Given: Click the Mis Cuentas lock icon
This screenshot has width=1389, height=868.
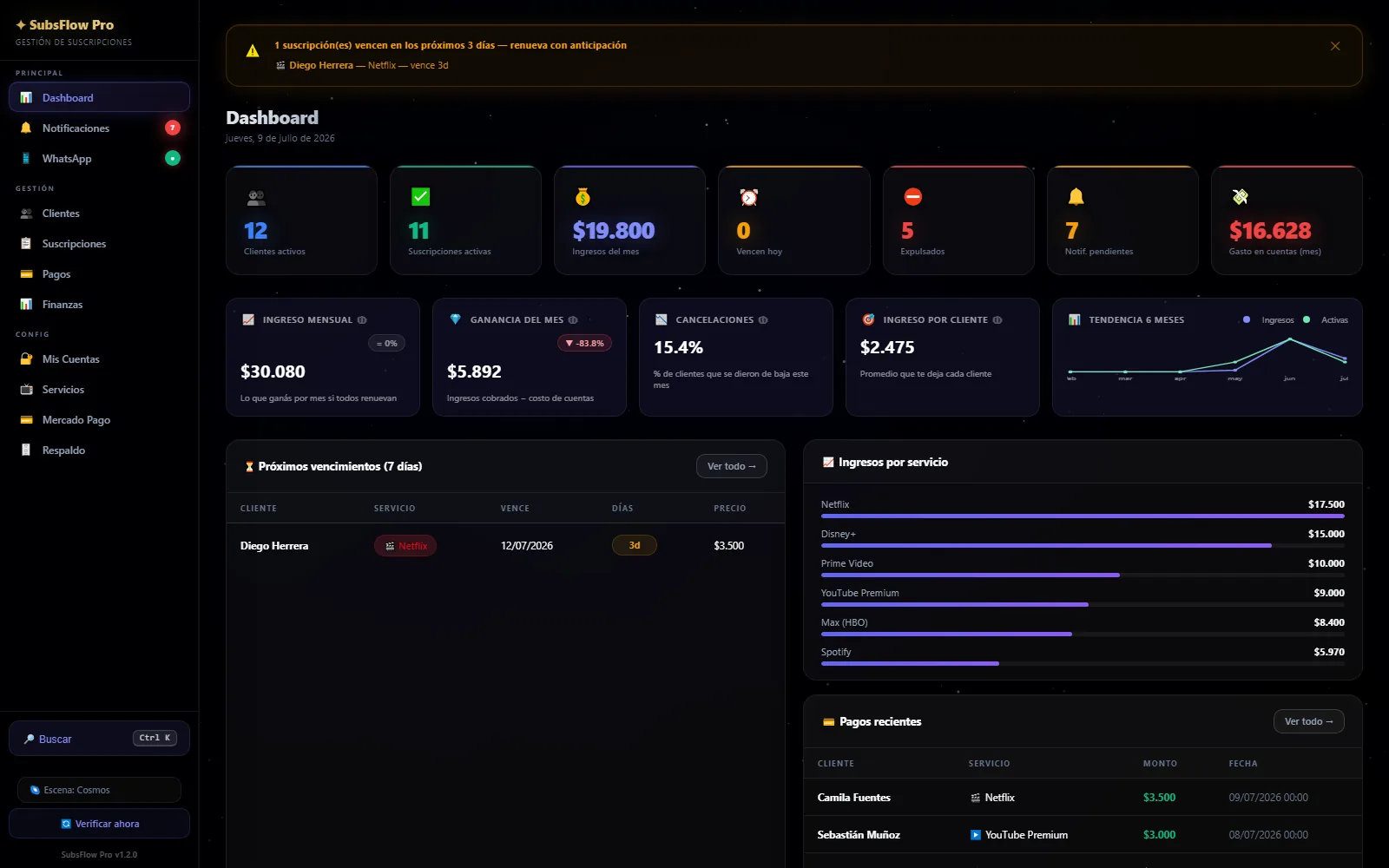Looking at the screenshot, I should pyautogui.click(x=26, y=358).
